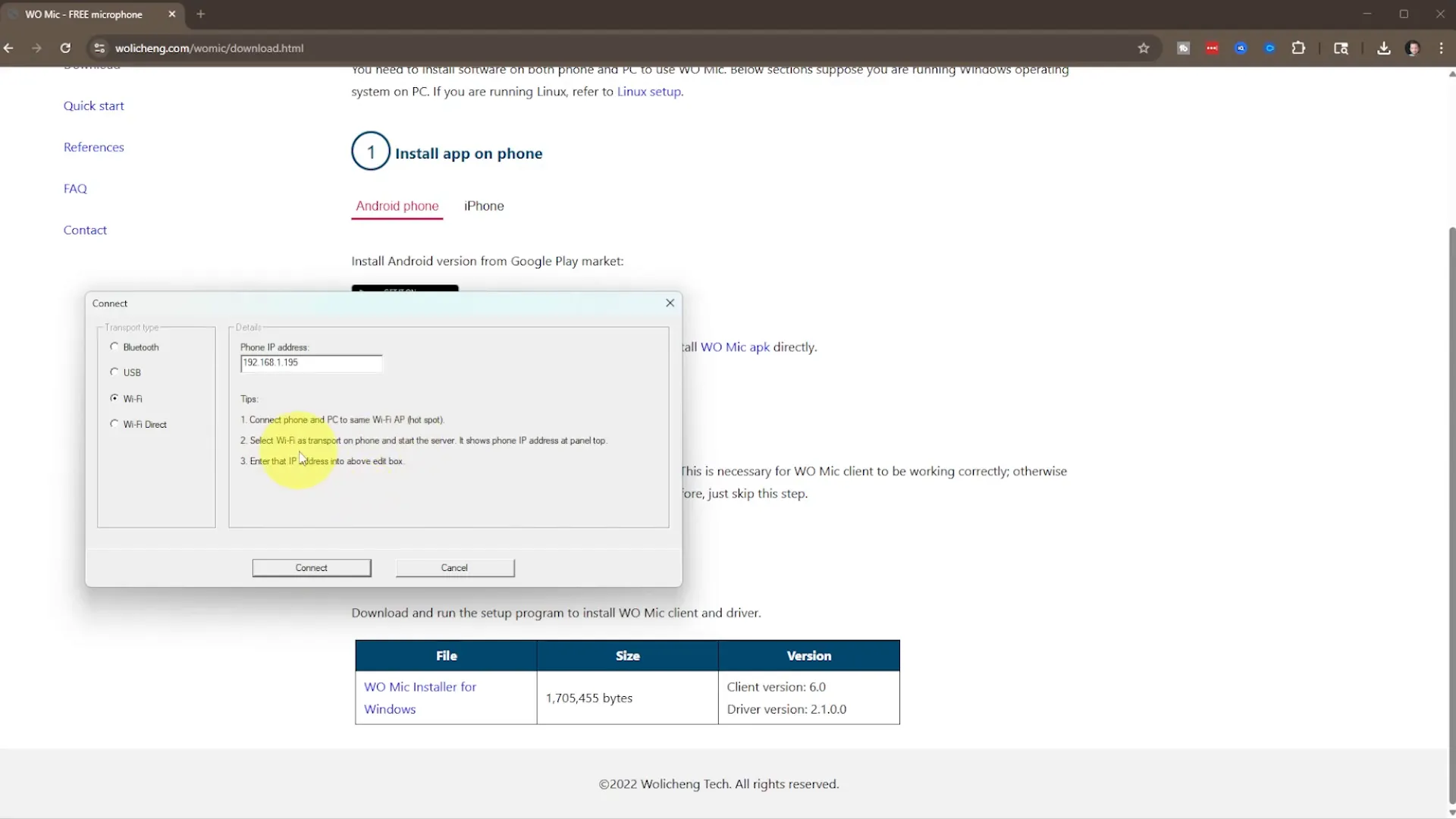
Task: Close the WO Mic browser tab
Action: click(172, 14)
